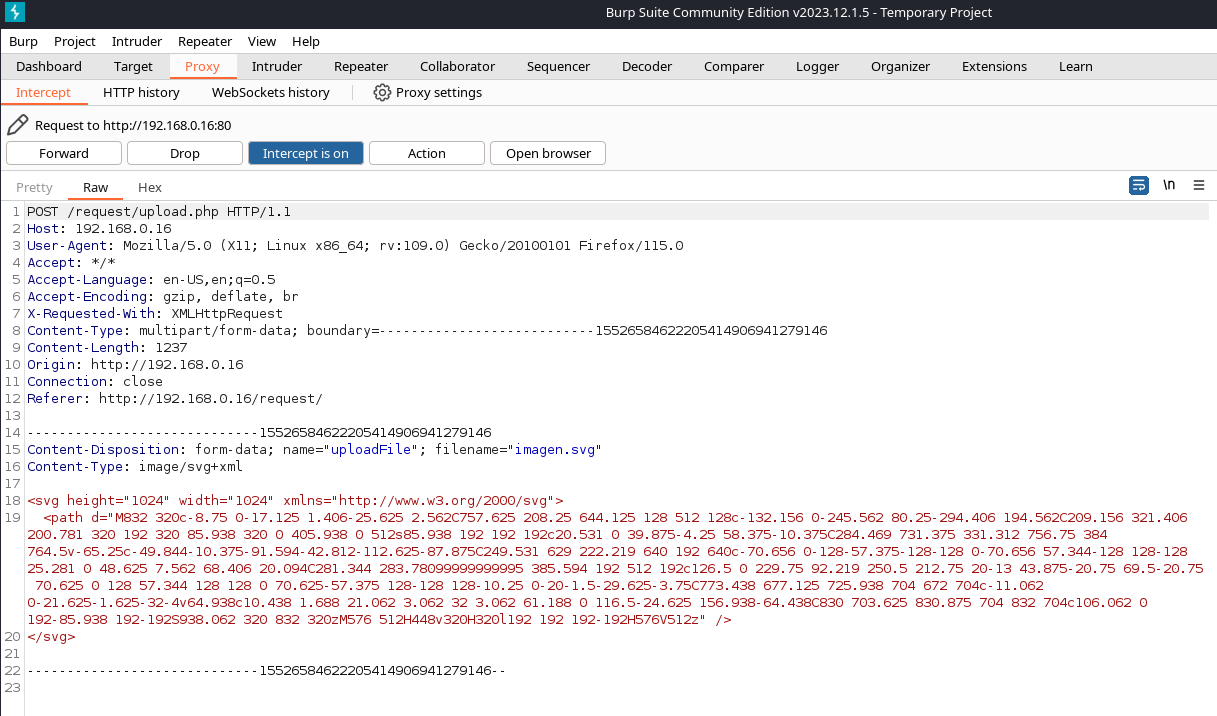Toggle the Intercept is on button

click(x=306, y=153)
